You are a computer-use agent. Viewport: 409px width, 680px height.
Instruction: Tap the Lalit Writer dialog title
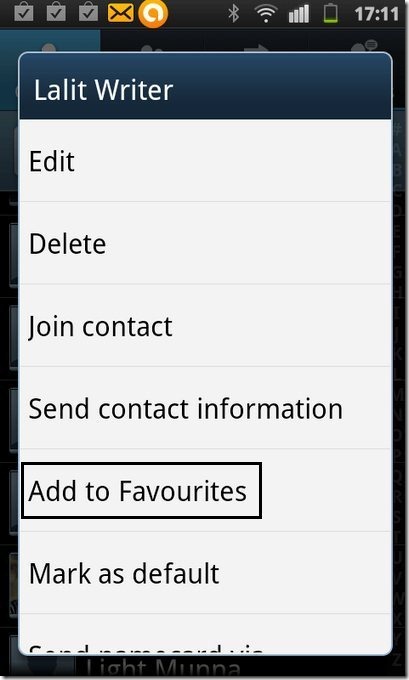coord(103,90)
